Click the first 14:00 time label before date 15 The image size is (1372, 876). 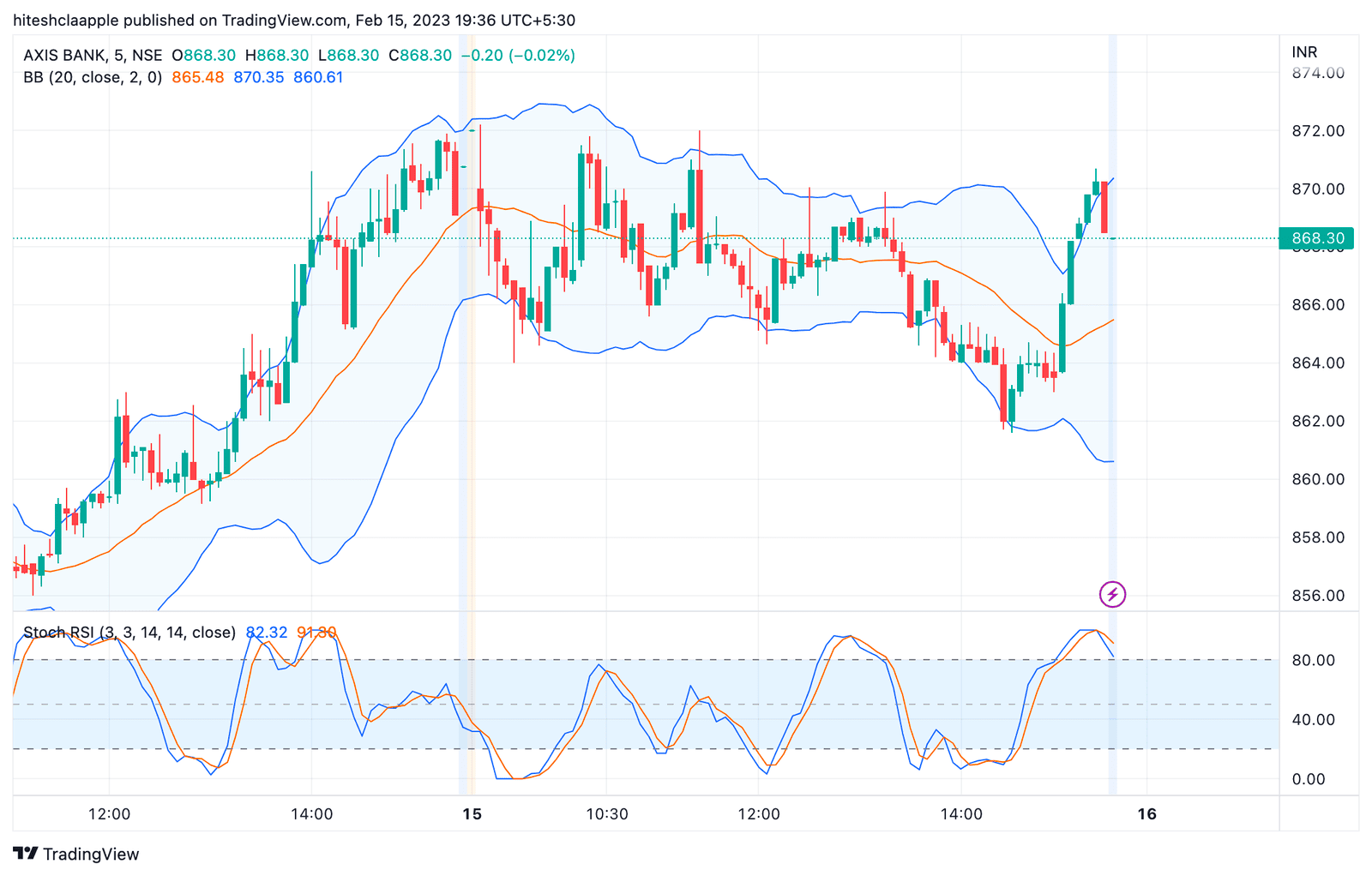tap(312, 814)
